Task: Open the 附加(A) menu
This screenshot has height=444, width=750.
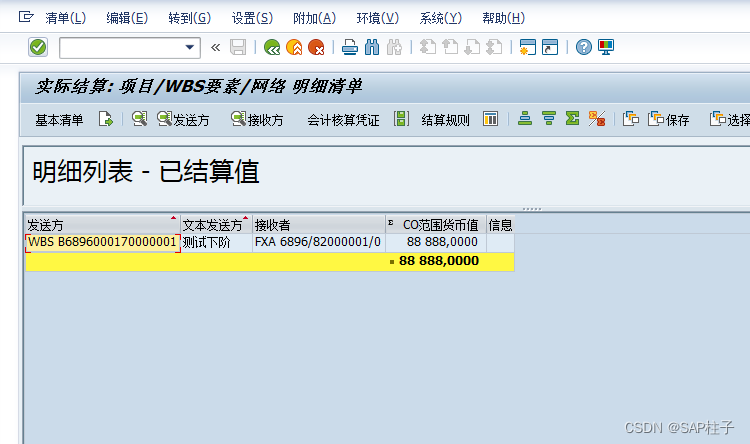Action: 314,18
